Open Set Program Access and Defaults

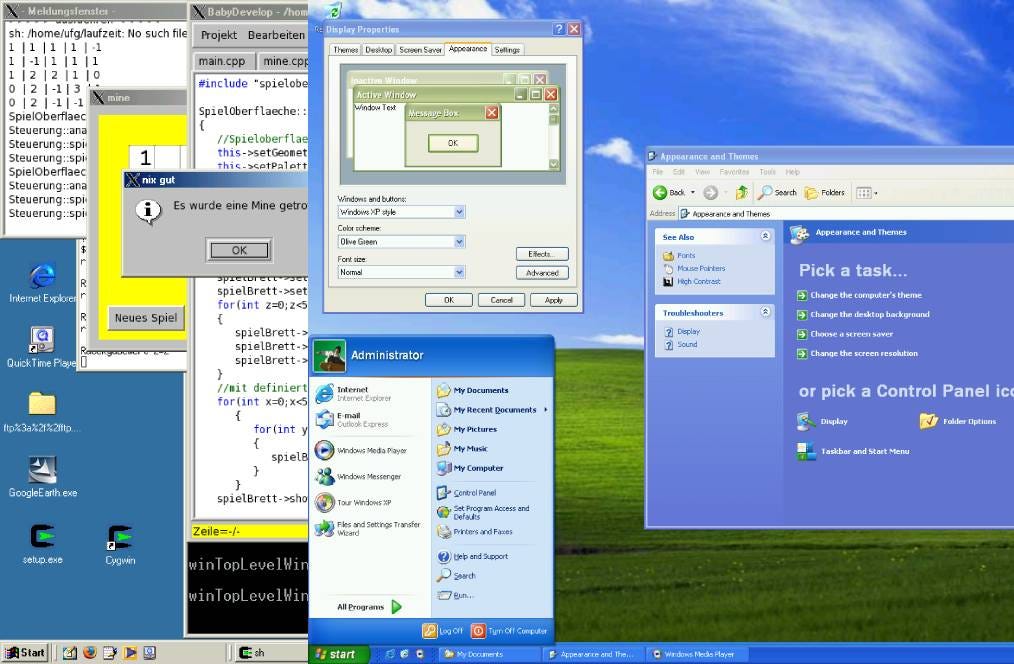(x=484, y=513)
